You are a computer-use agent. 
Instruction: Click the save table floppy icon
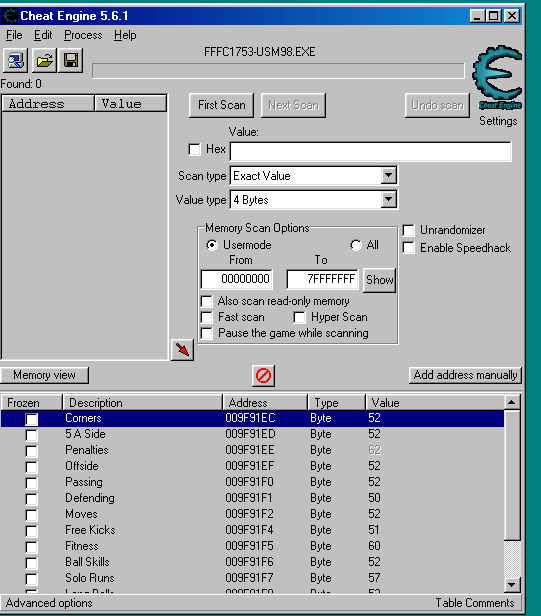[x=71, y=60]
